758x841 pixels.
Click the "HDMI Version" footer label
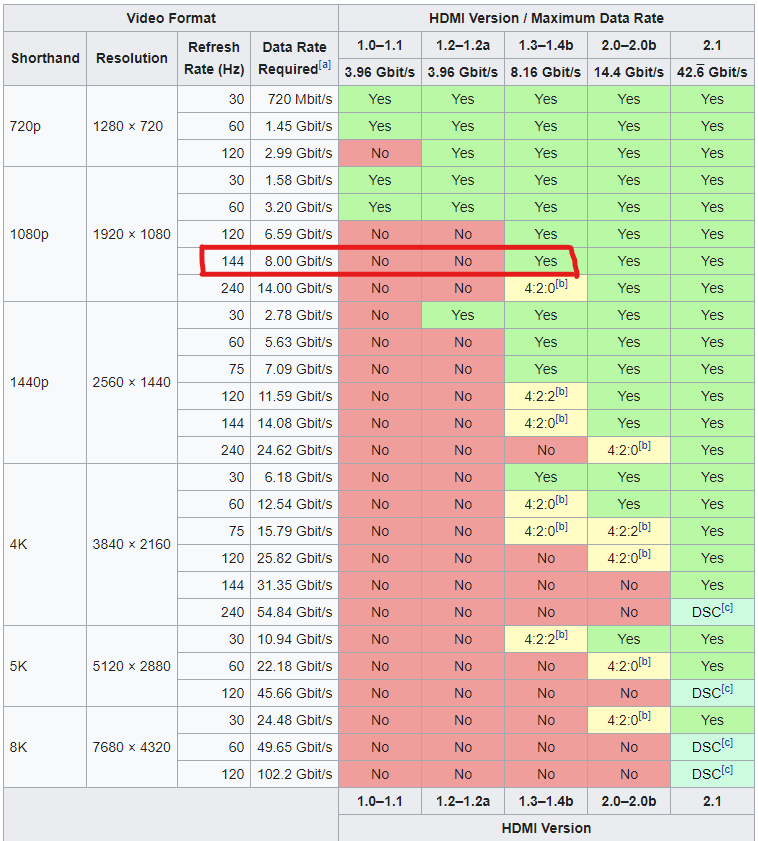click(546, 828)
